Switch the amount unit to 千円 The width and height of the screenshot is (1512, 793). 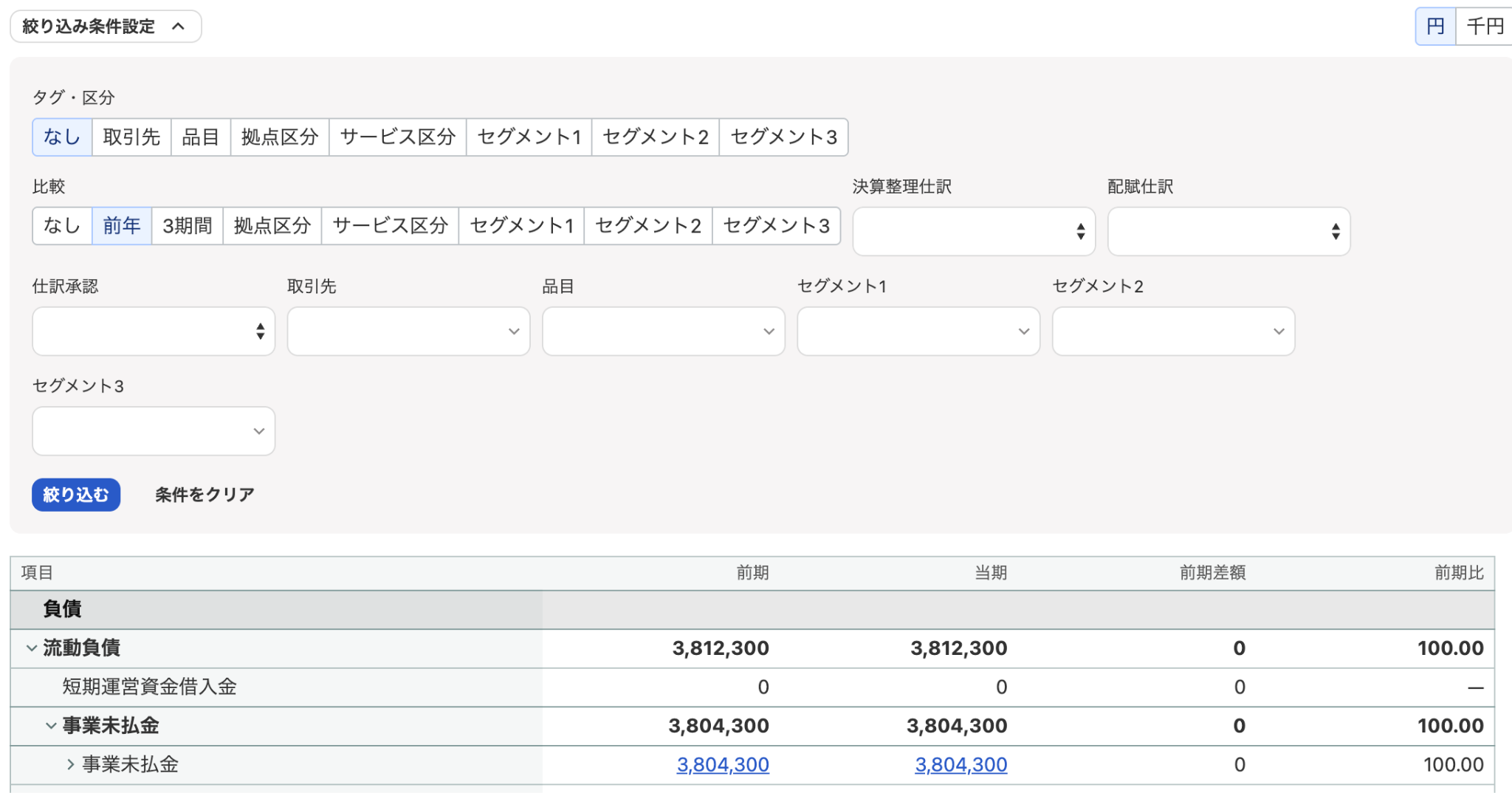click(1484, 27)
